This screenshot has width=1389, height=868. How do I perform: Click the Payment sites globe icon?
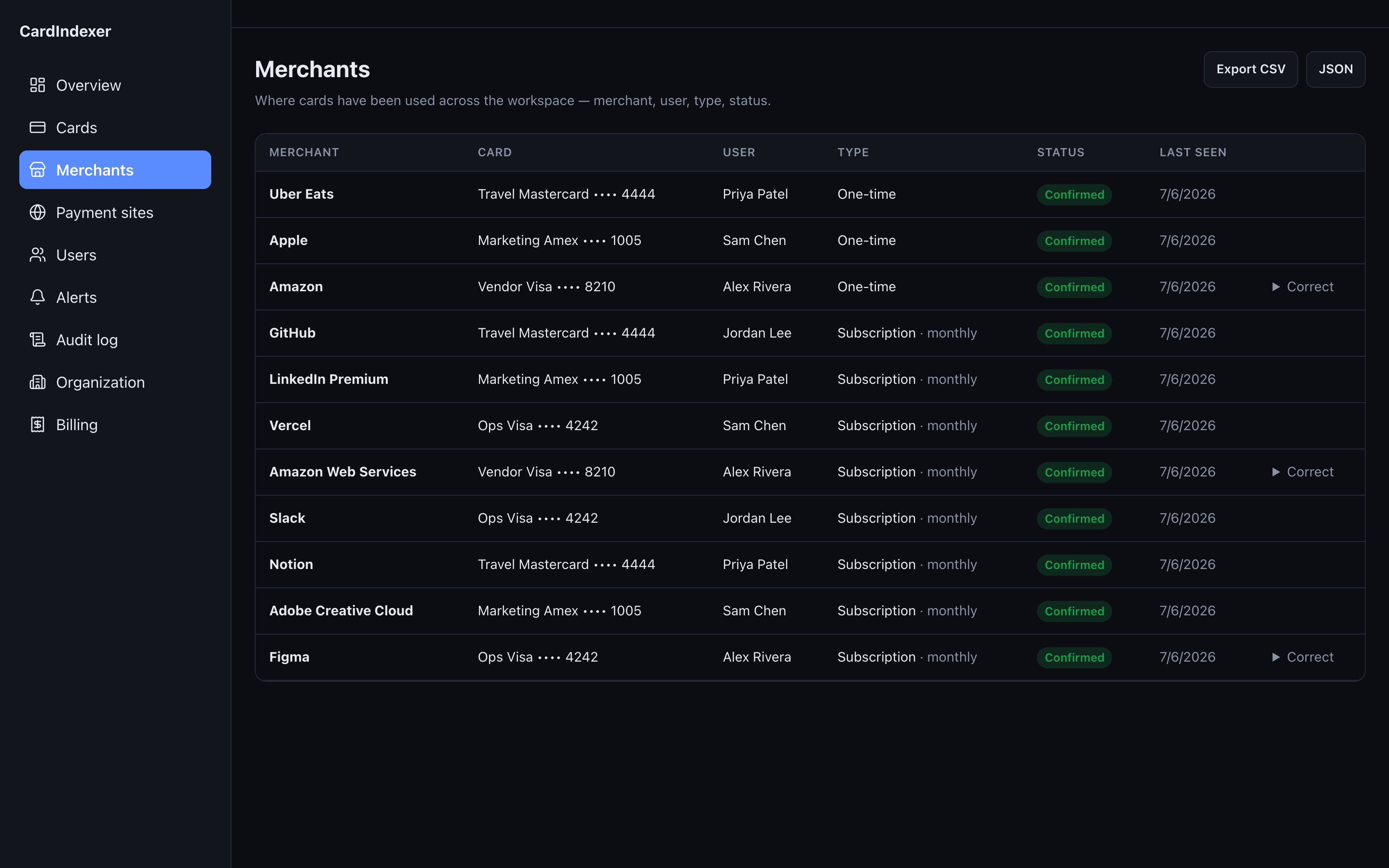(x=37, y=212)
